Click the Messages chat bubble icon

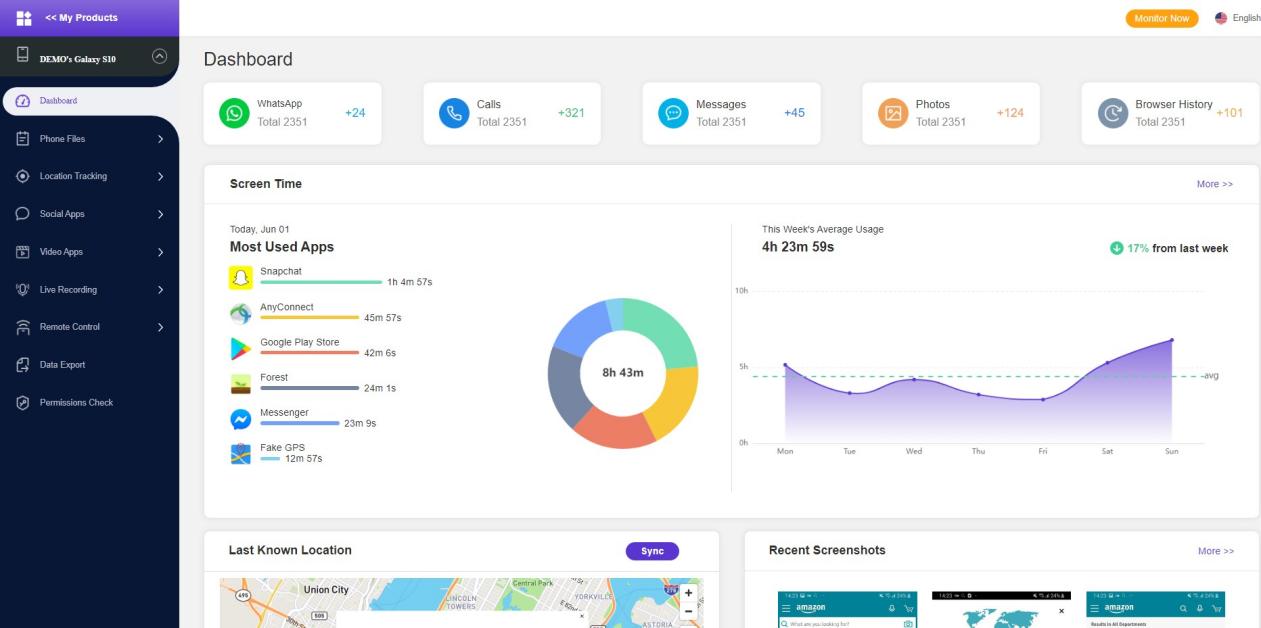[x=673, y=113]
